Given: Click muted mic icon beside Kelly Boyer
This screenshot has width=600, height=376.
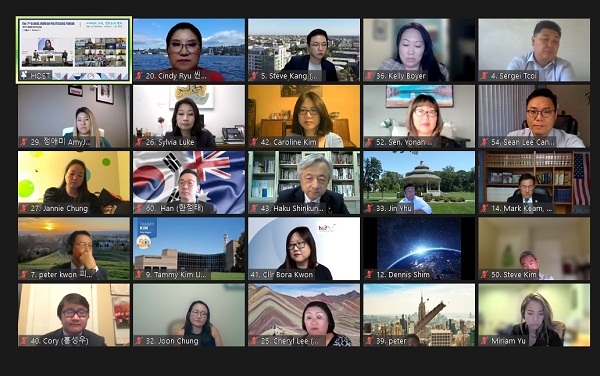Looking at the screenshot, I should point(369,76).
